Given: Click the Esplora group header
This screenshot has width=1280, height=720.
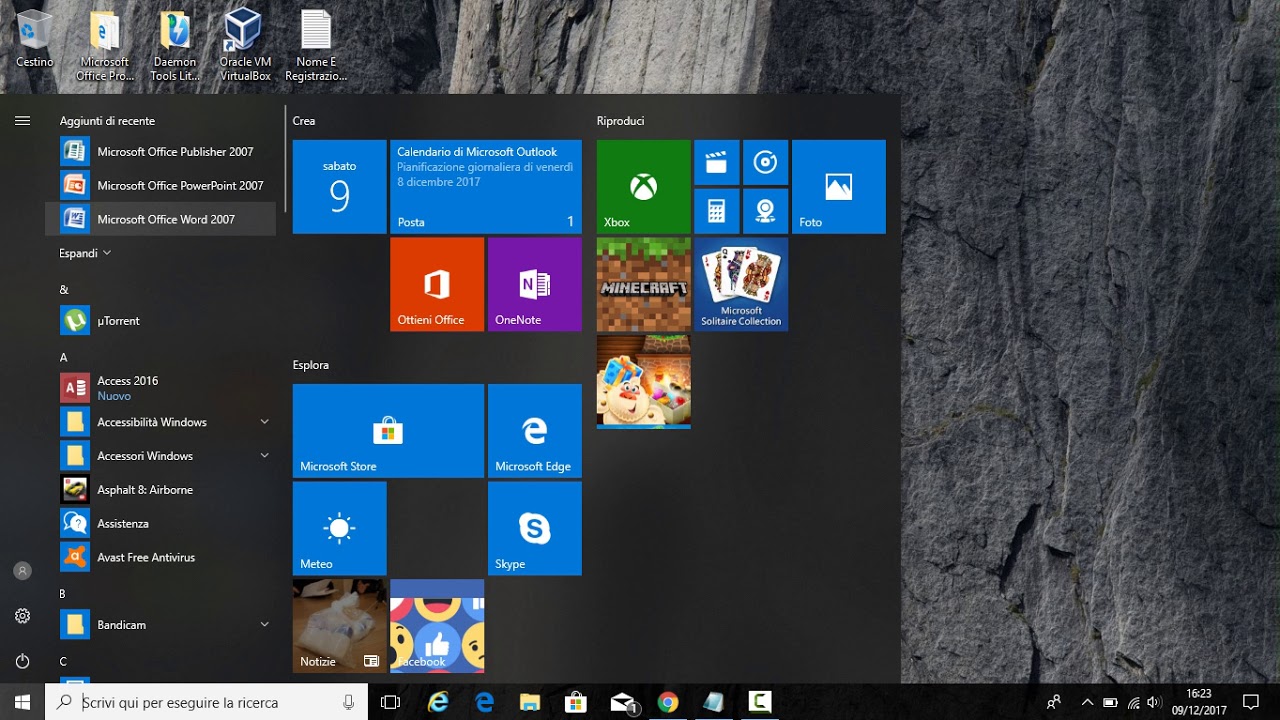Looking at the screenshot, I should pyautogui.click(x=311, y=365).
